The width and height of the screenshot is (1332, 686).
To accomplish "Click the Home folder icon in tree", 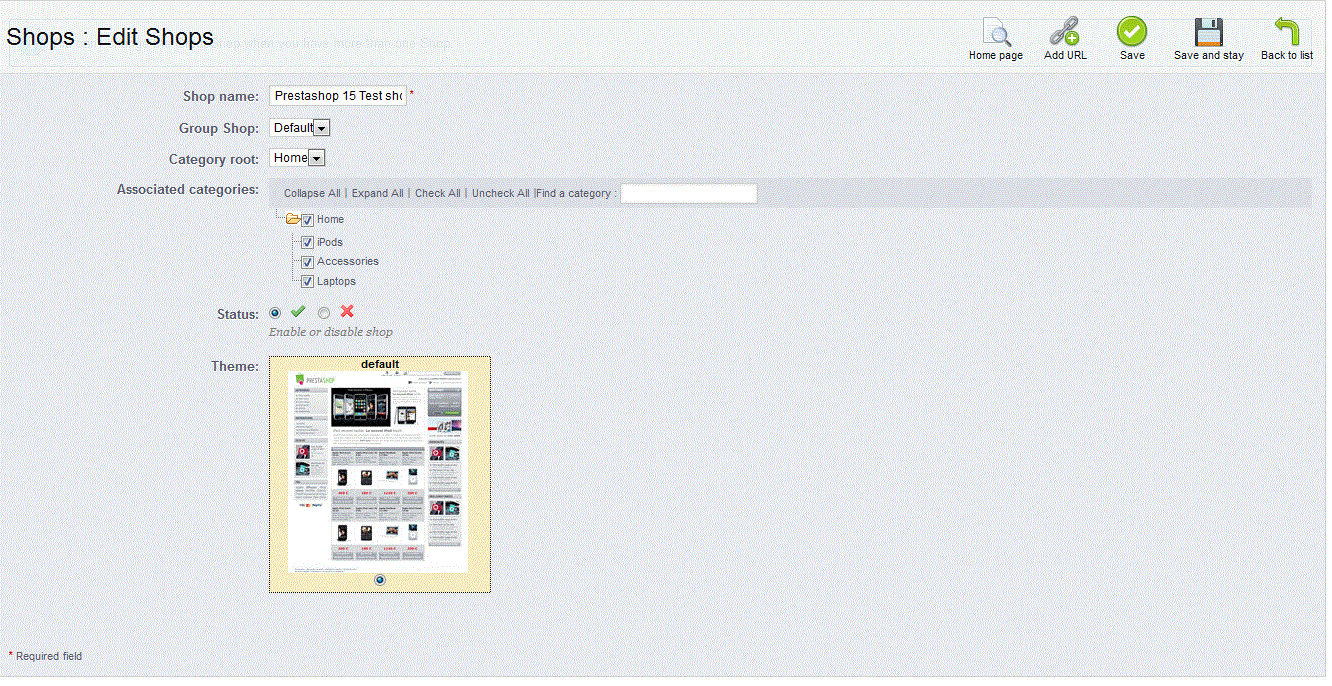I will pos(293,219).
